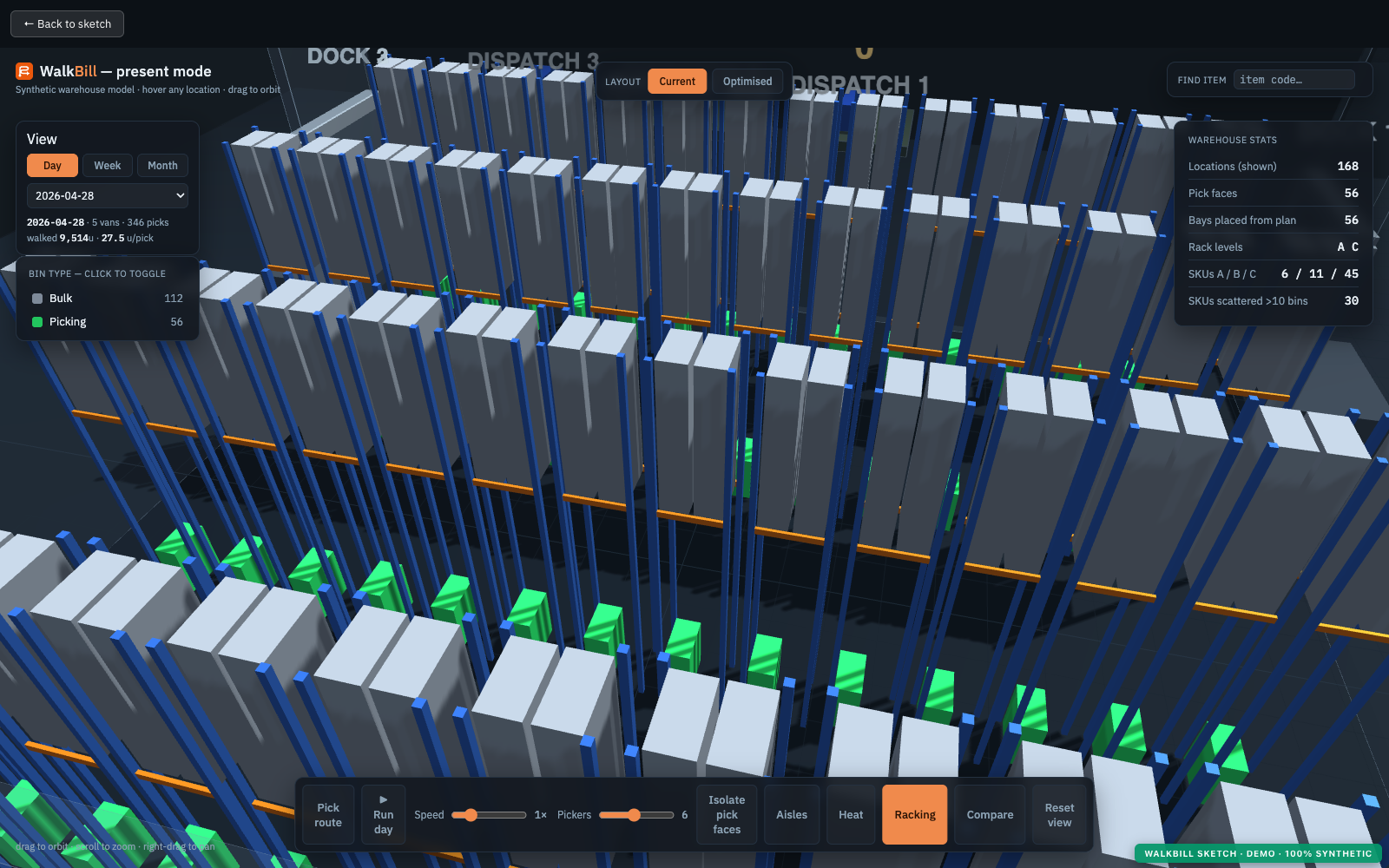
Task: Click the Picking bin type row label
Action: [68, 322]
